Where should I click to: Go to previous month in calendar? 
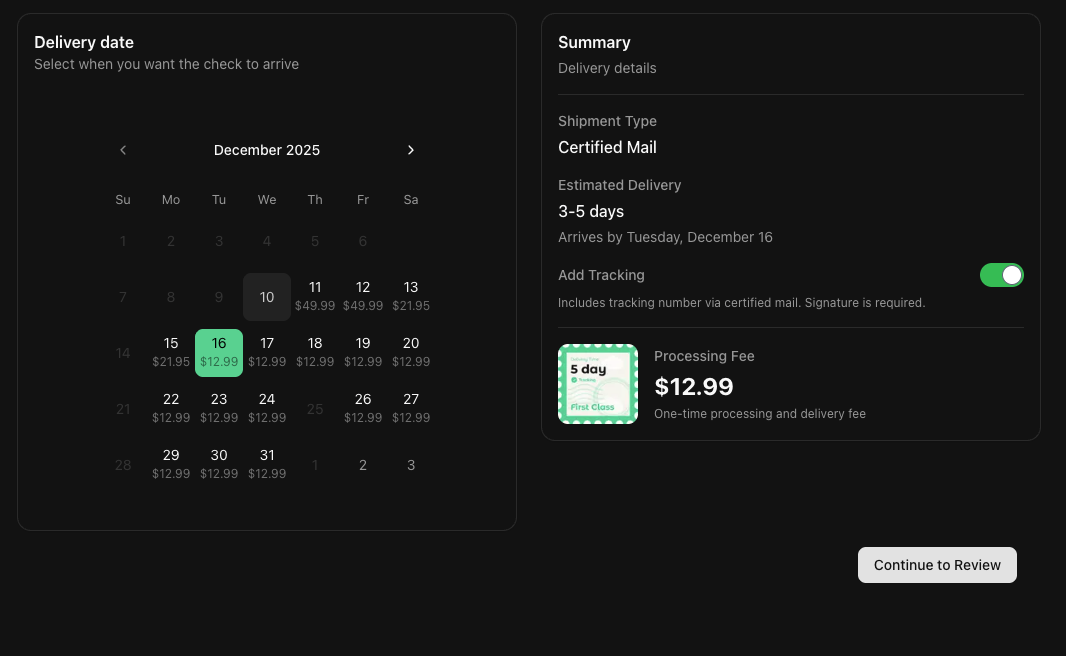tap(123, 150)
